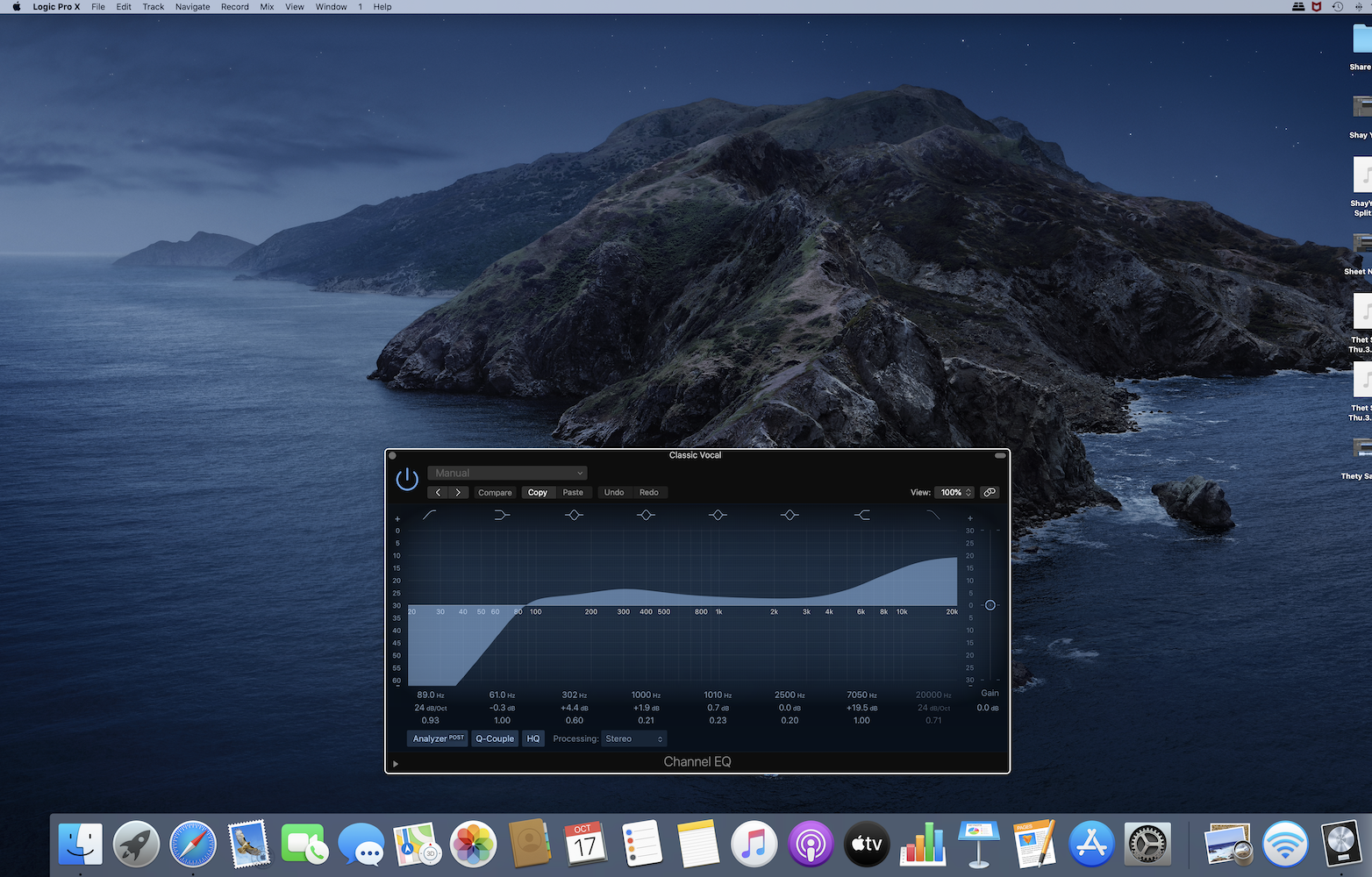Open the Apple menu
Viewport: 1372px width, 877px height.
pyautogui.click(x=16, y=7)
